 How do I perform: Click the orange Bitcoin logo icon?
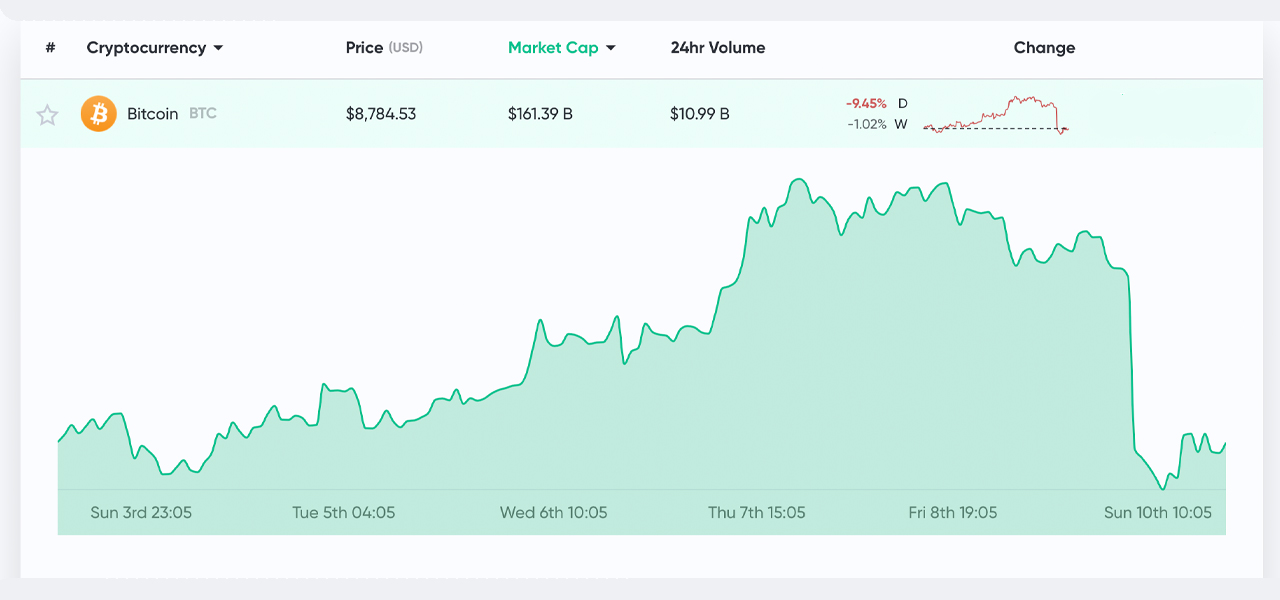tap(99, 114)
